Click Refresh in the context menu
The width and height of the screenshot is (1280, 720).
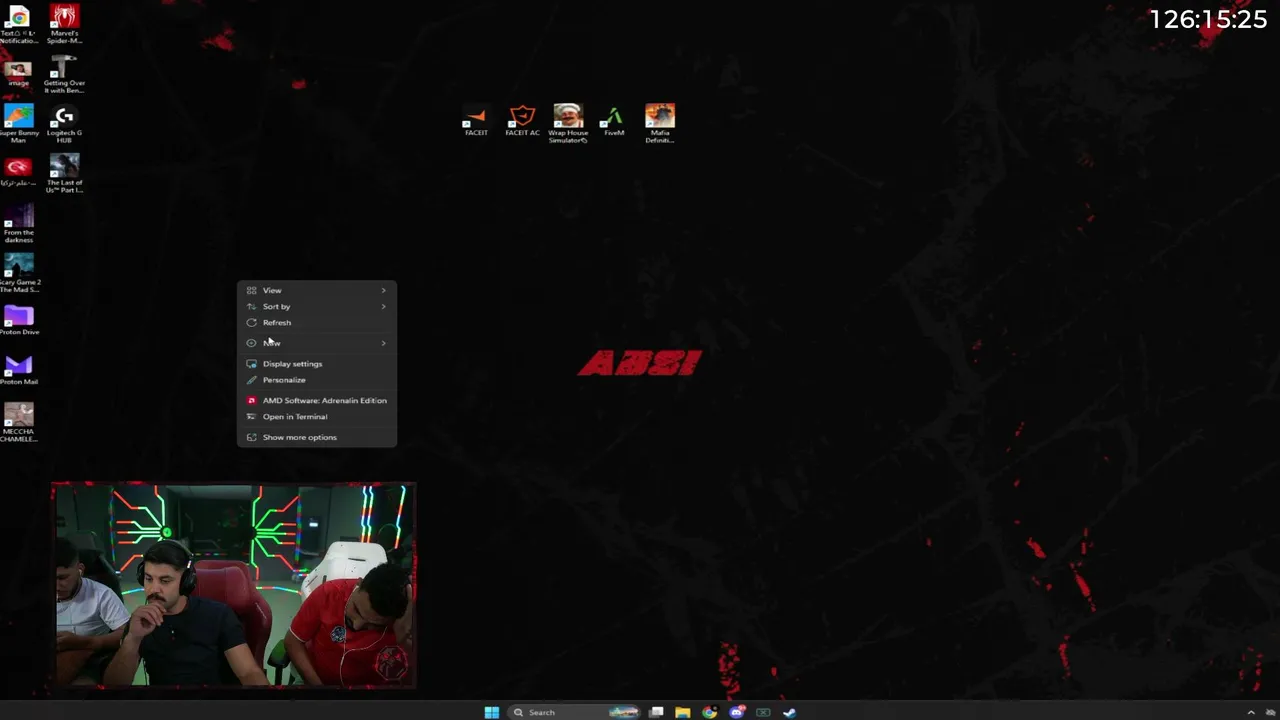click(x=317, y=322)
